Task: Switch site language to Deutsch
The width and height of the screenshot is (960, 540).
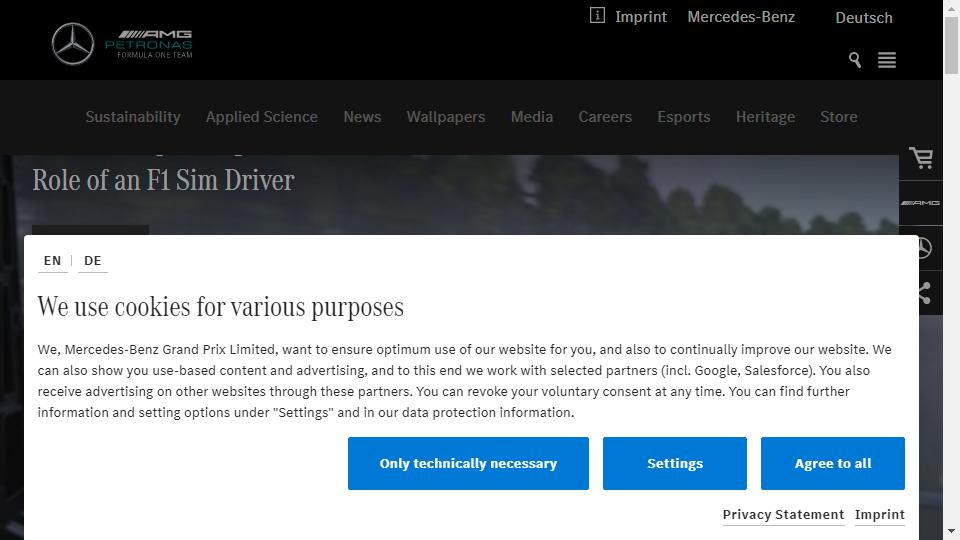Action: pos(863,18)
